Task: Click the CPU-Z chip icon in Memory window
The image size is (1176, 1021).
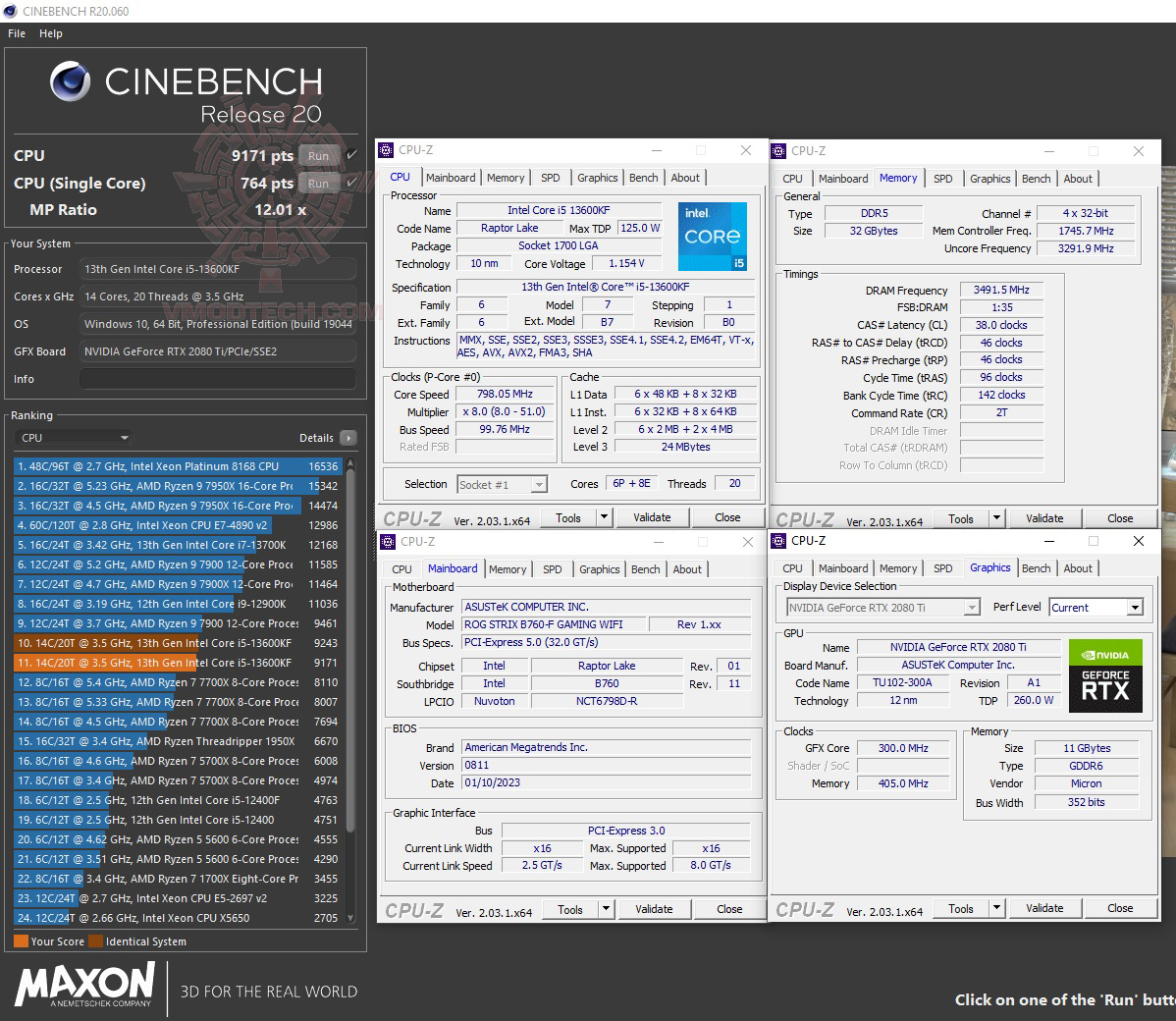Action: pyautogui.click(x=778, y=151)
